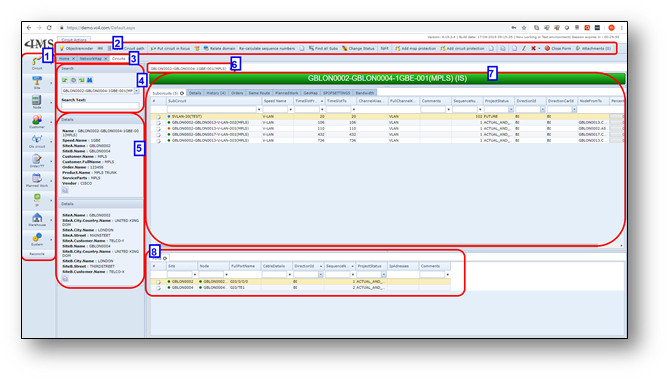670x381 pixels.
Task: Open the Customer module in sidebar
Action: tap(37, 122)
